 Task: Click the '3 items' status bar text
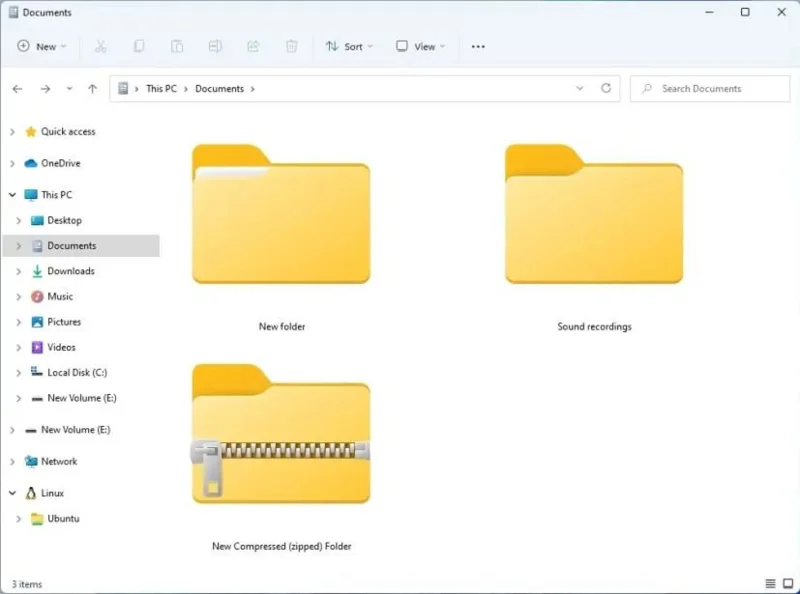click(27, 584)
